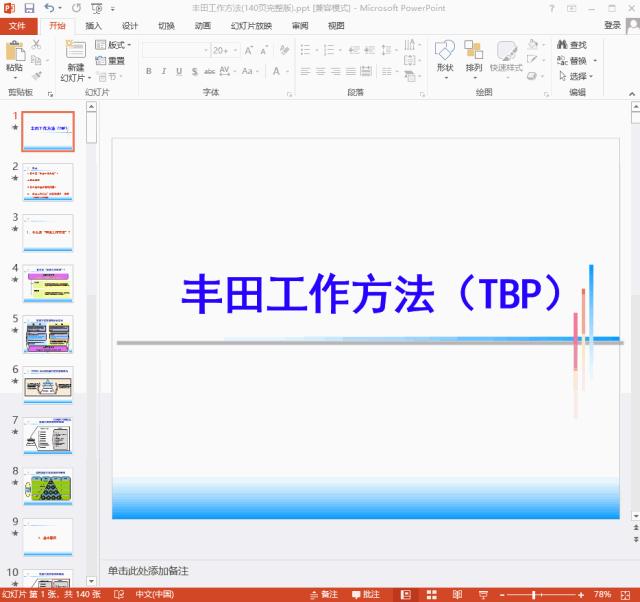Image resolution: width=640 pixels, height=602 pixels.
Task: Toggle Align Right paragraph alignment
Action: click(x=336, y=72)
